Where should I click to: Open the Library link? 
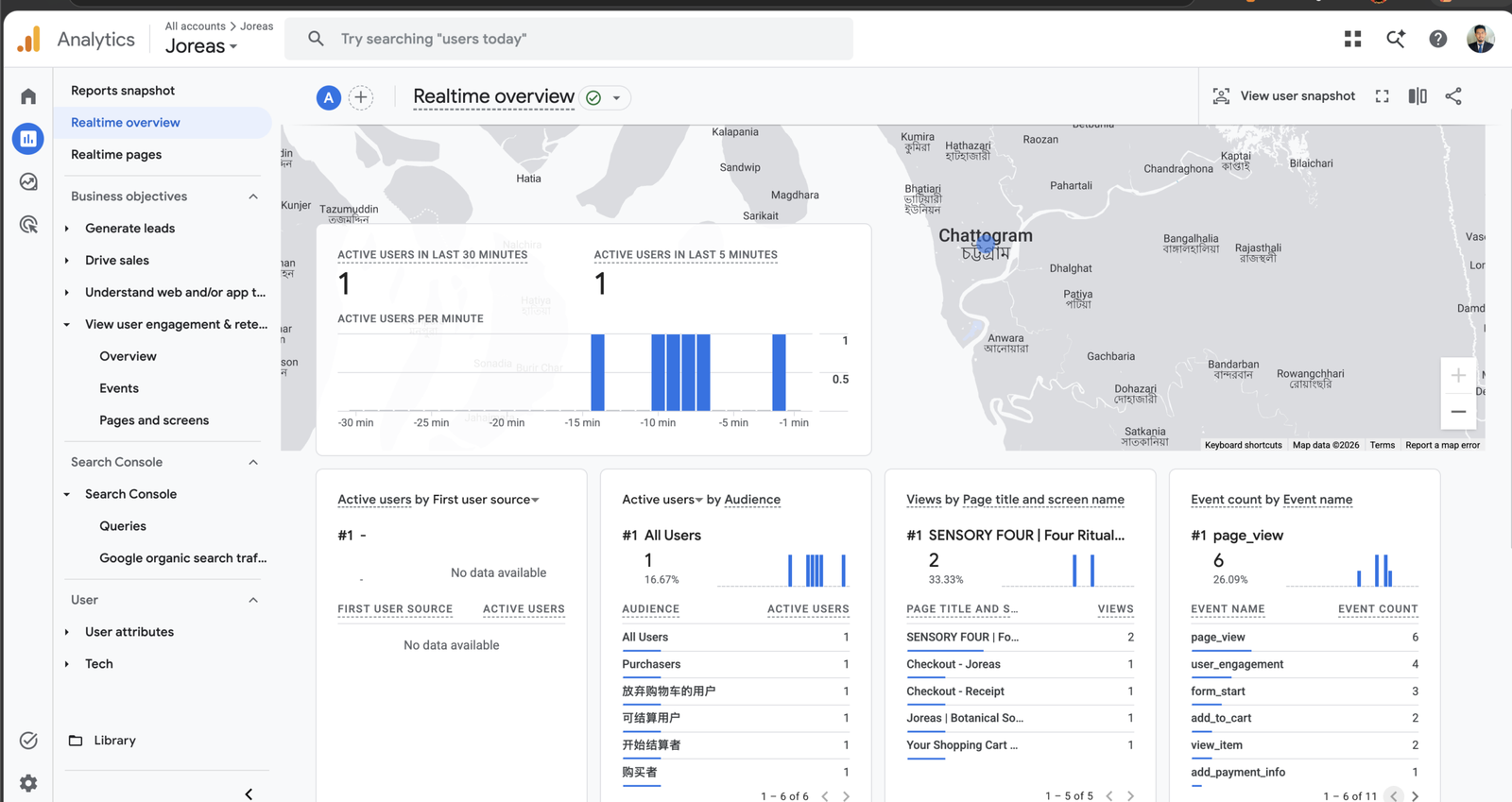114,741
